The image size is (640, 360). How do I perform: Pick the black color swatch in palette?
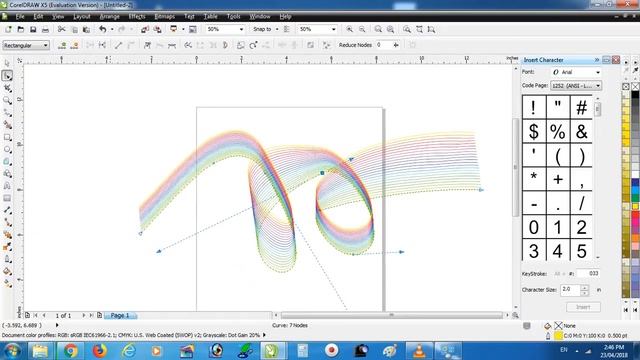[x=635, y=95]
